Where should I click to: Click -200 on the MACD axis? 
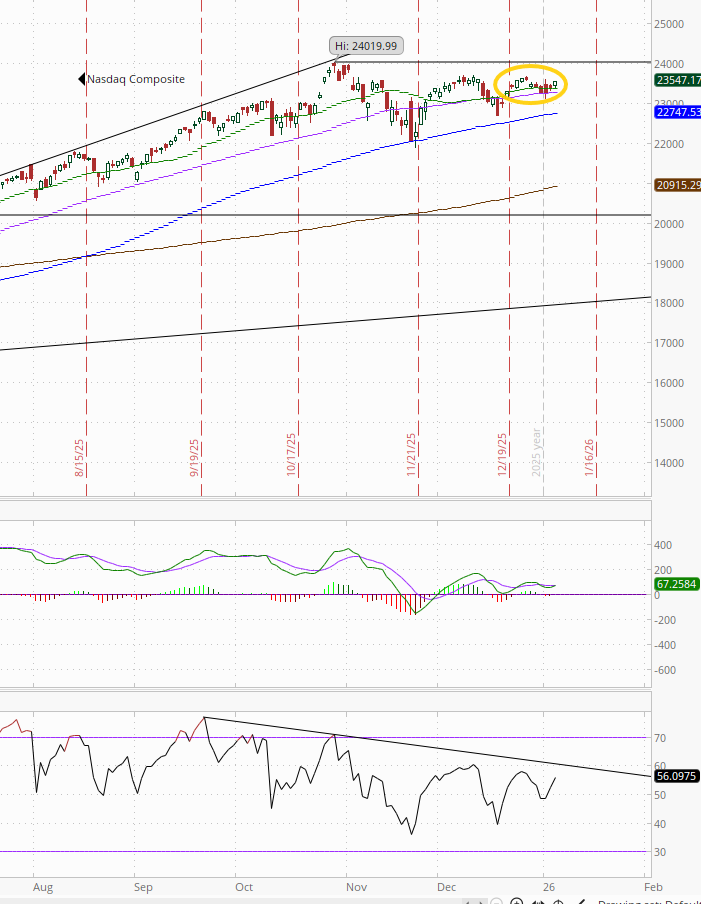tap(665, 620)
